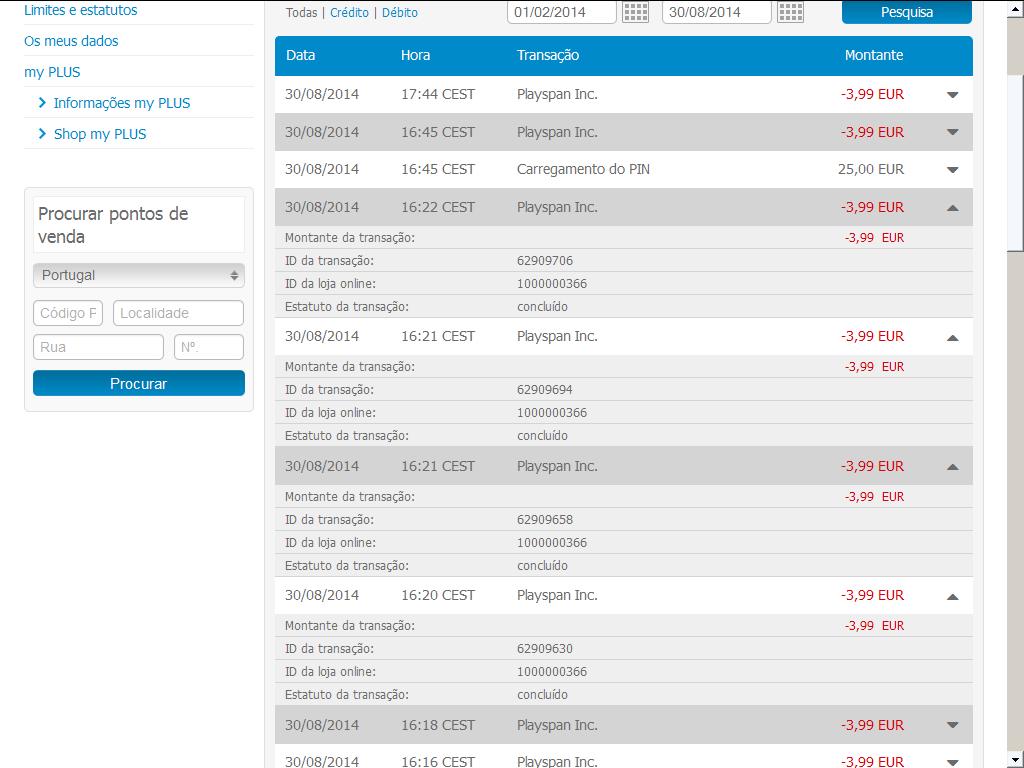Open Limites e estatutos menu item

81,10
